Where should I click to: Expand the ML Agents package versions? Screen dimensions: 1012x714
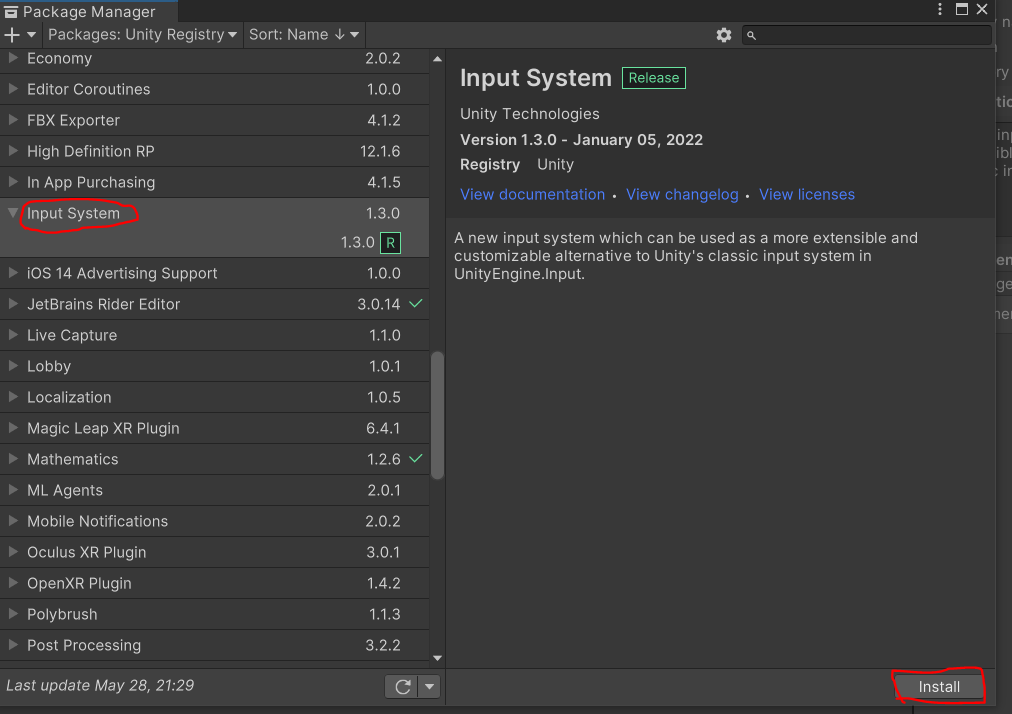point(12,490)
